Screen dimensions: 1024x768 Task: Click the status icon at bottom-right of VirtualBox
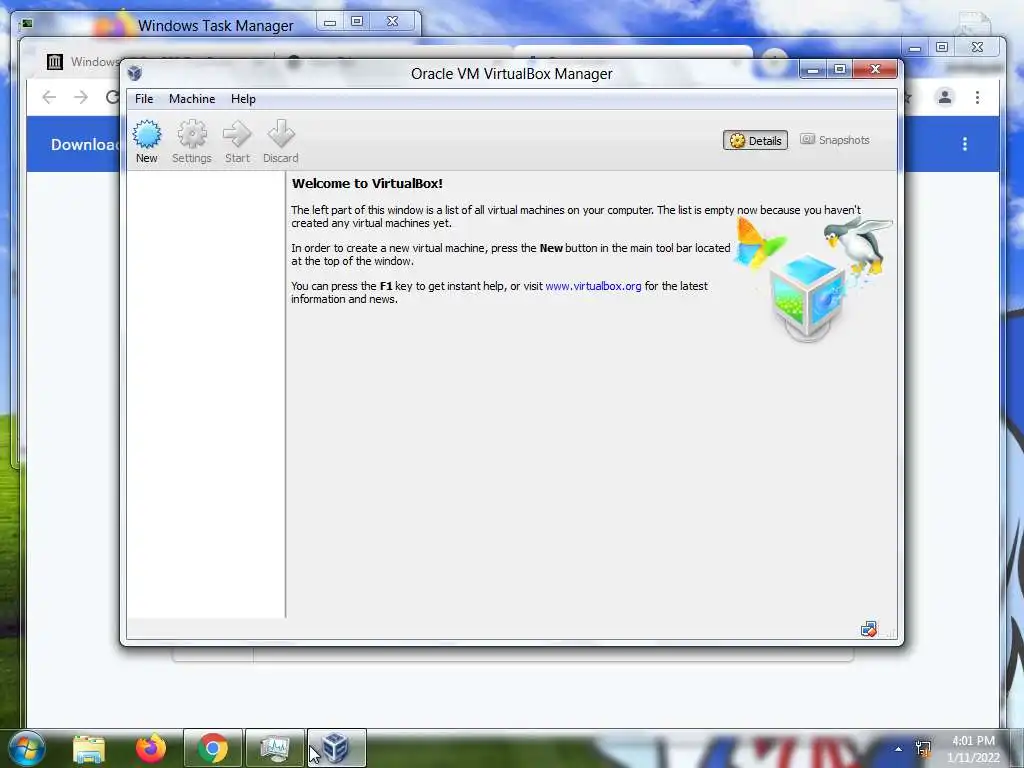[869, 629]
